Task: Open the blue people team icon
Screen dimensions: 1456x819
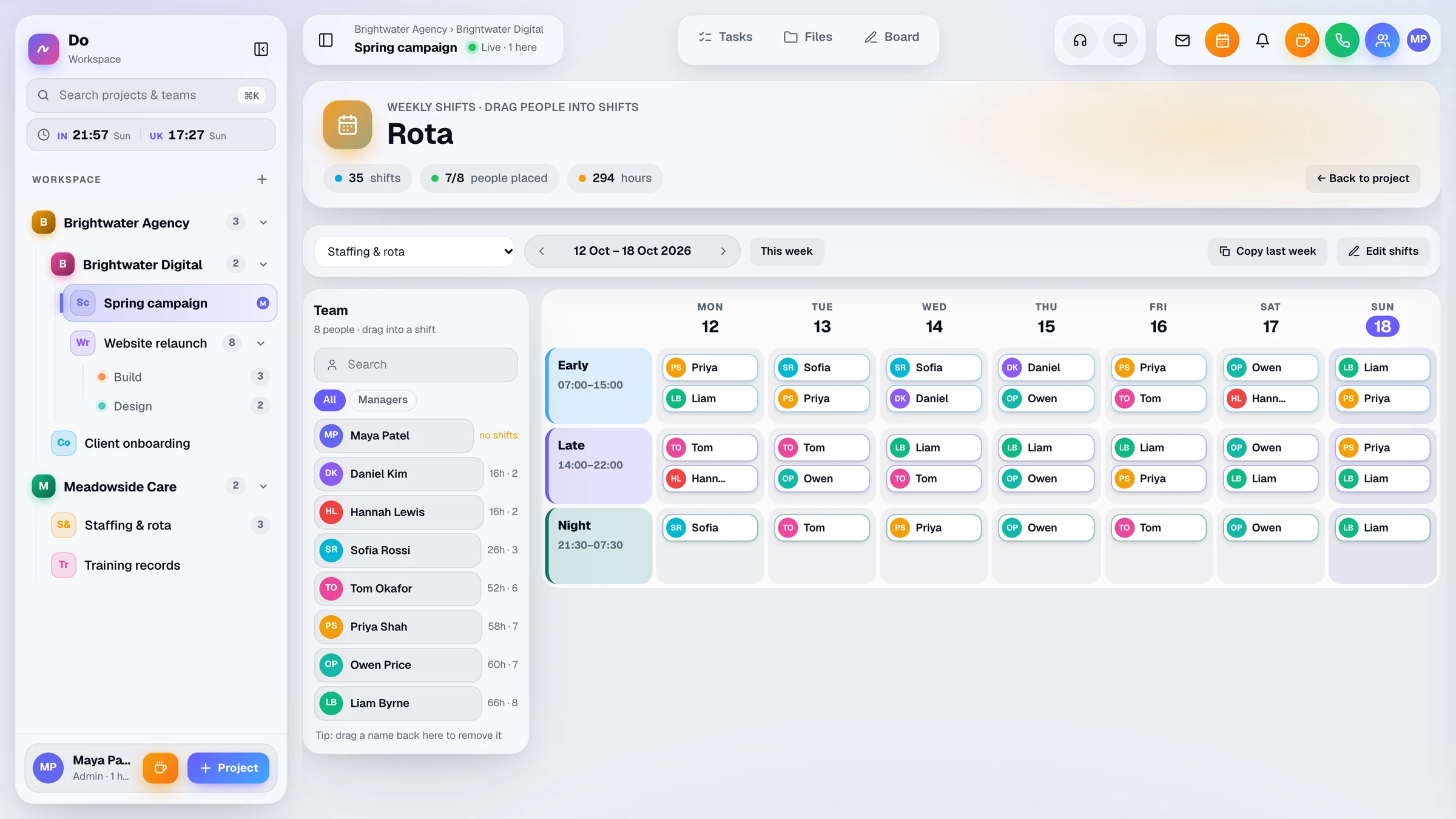Action: (1383, 41)
